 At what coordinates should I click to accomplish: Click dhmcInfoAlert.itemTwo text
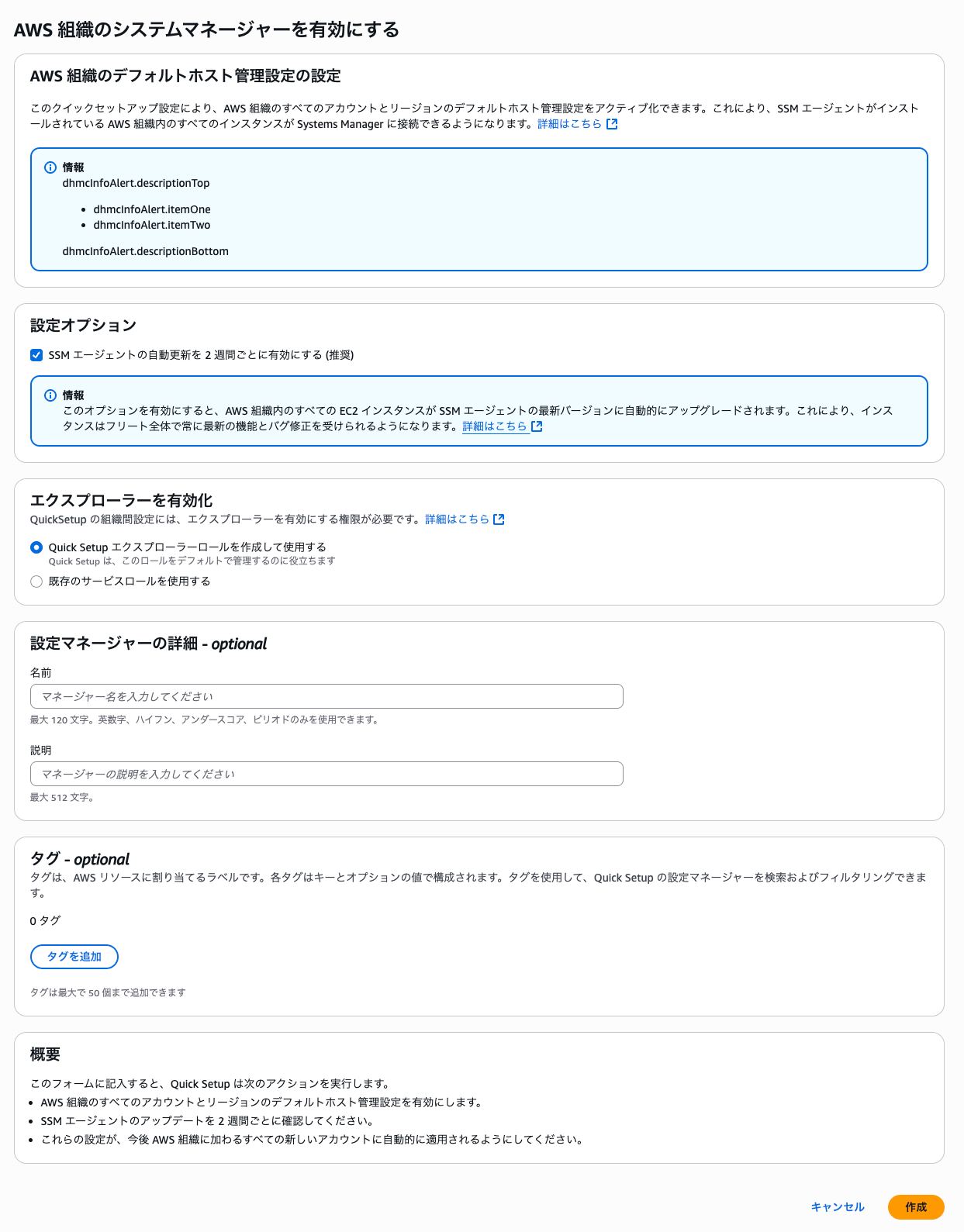(x=152, y=225)
